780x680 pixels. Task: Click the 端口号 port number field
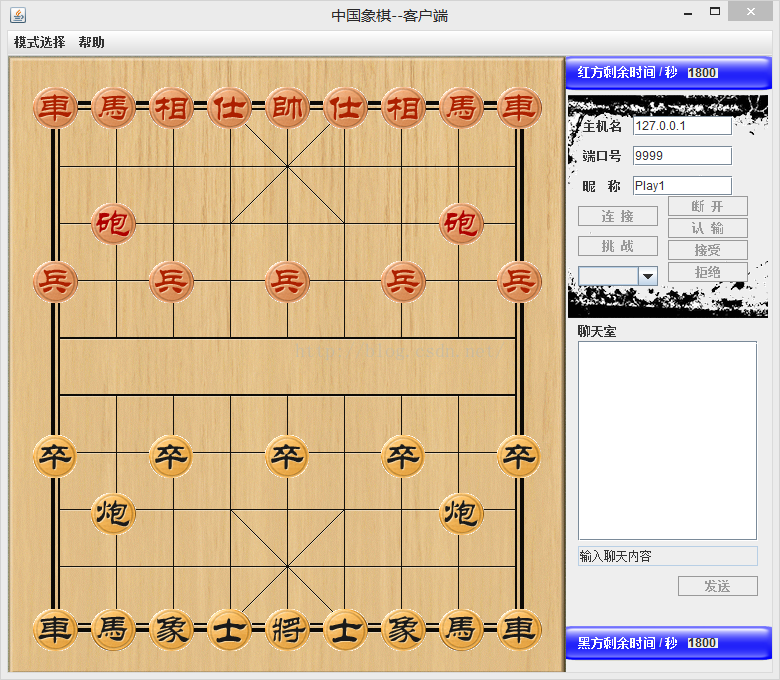pos(682,156)
